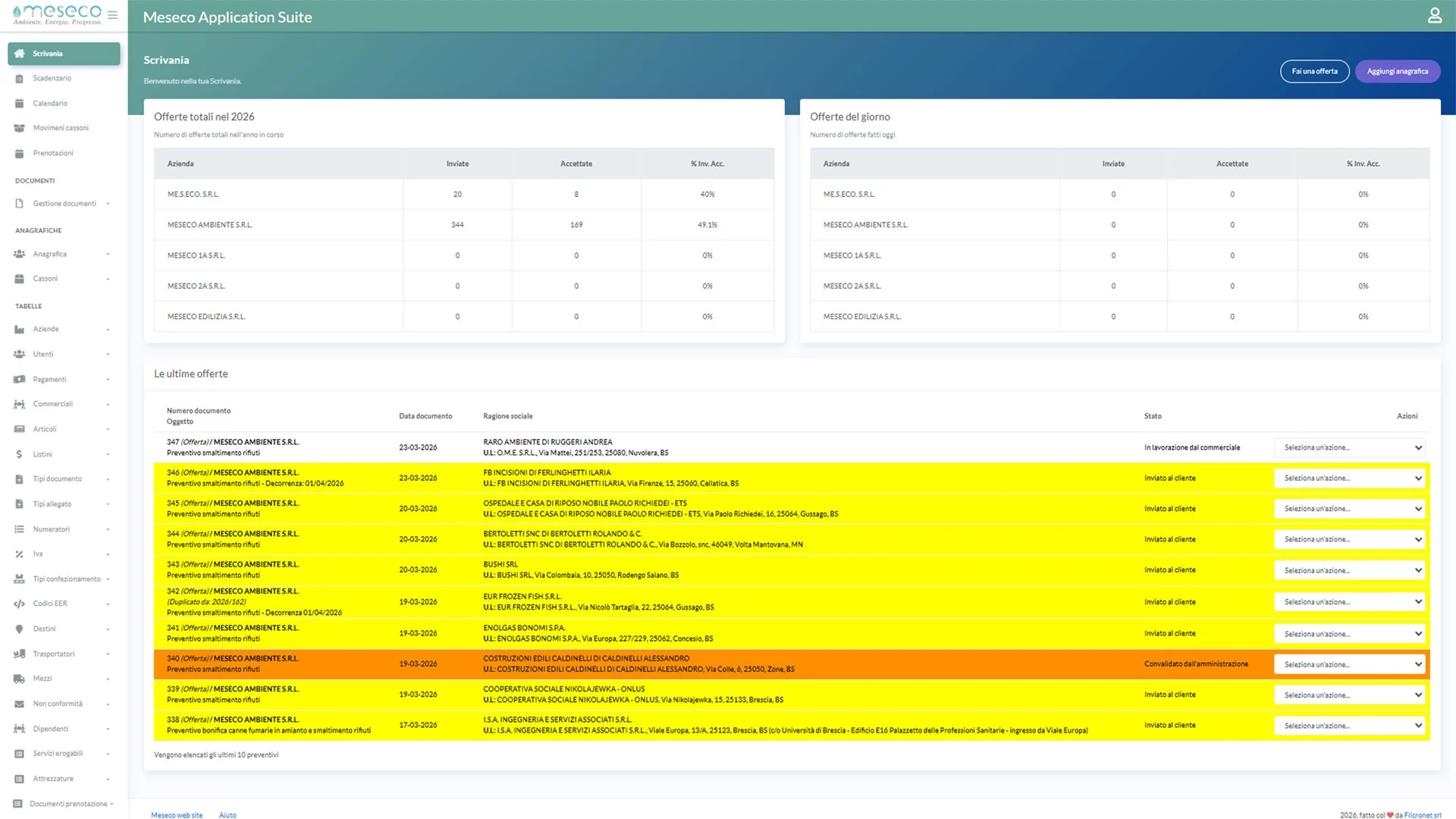Select offer 347 RARO AMBIENTE row text

[x=548, y=442]
